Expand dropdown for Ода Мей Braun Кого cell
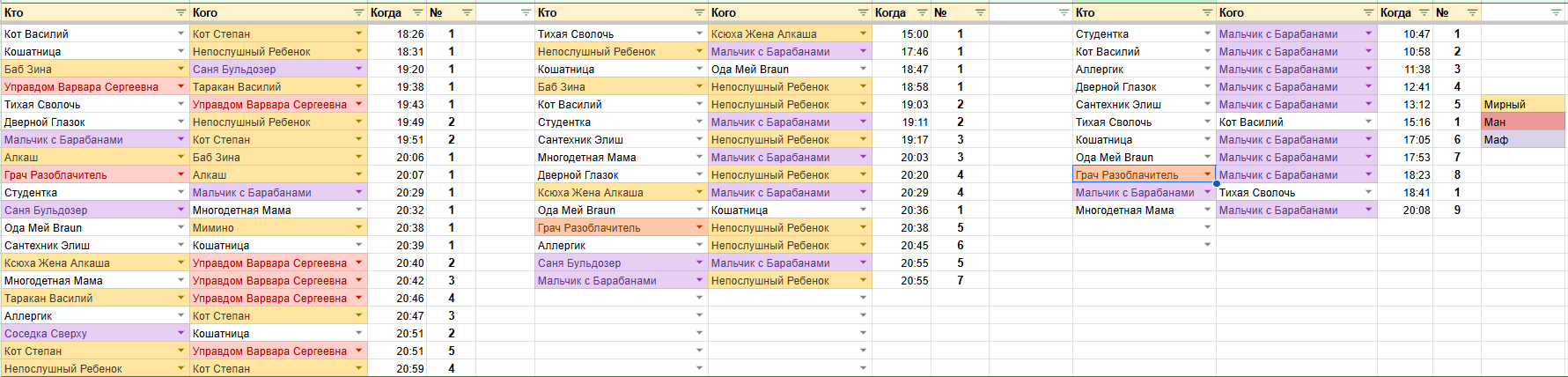 click(x=863, y=69)
